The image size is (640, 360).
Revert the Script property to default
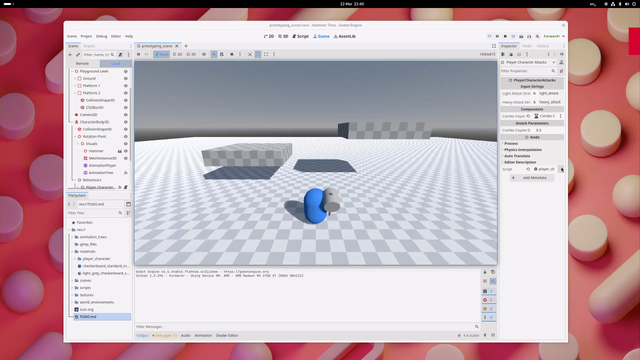click(528, 169)
